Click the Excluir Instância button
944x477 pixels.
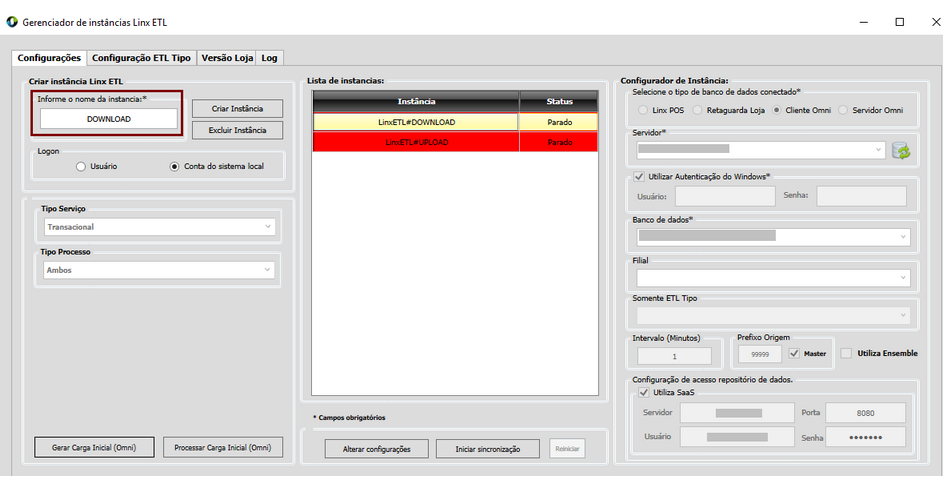pos(237,130)
